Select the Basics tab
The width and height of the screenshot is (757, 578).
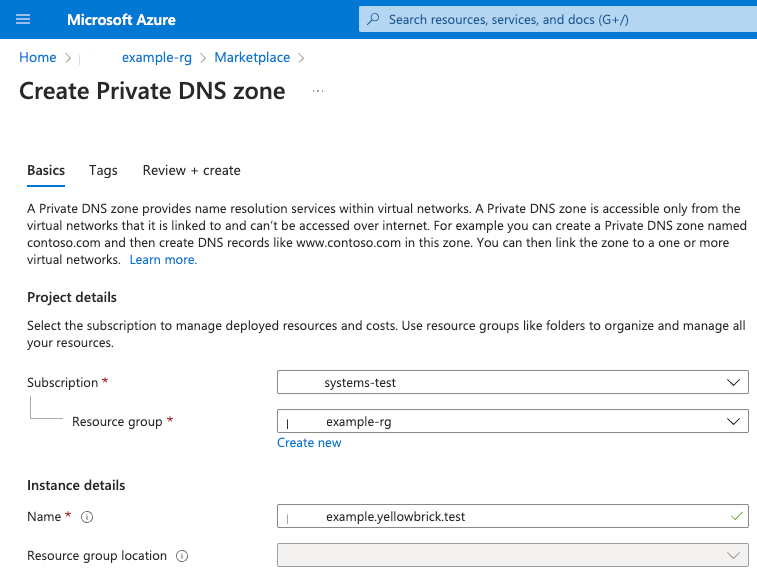pos(46,170)
